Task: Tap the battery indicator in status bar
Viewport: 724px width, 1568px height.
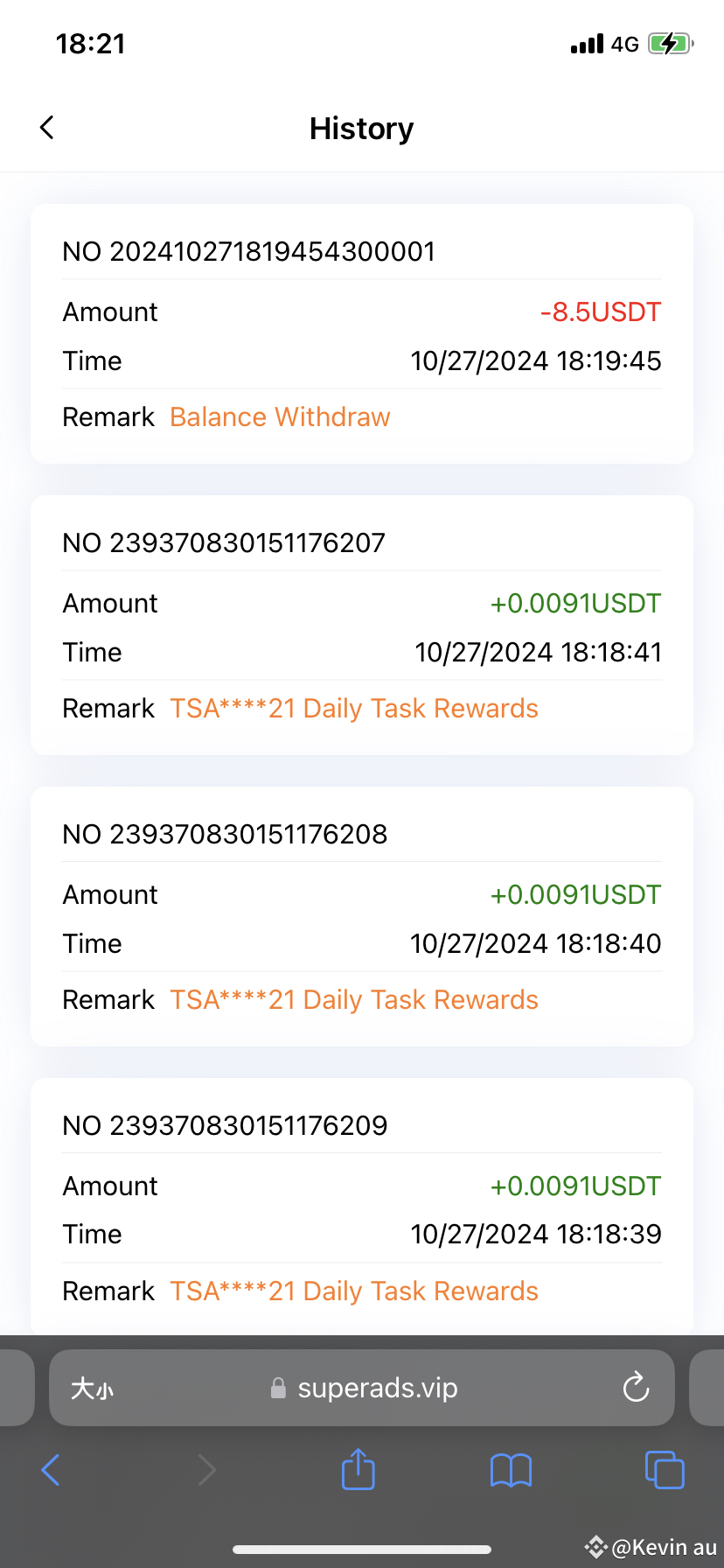Action: 671,44
